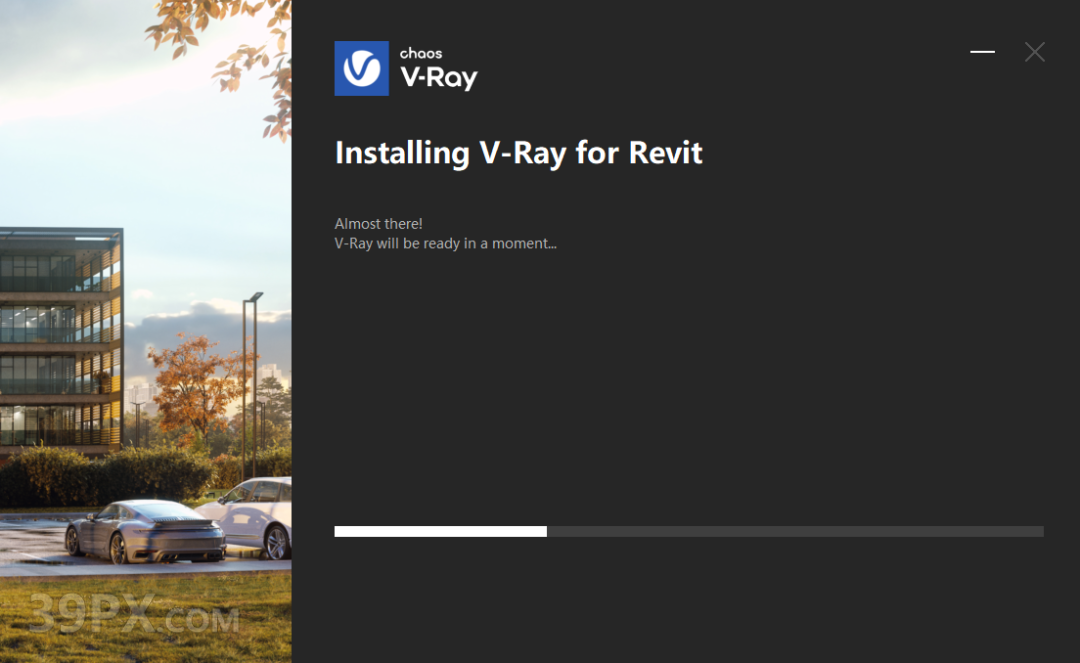The image size is (1080, 663).
Task: Click the 'Installing V-Ray for Revit' heading
Action: coord(519,153)
